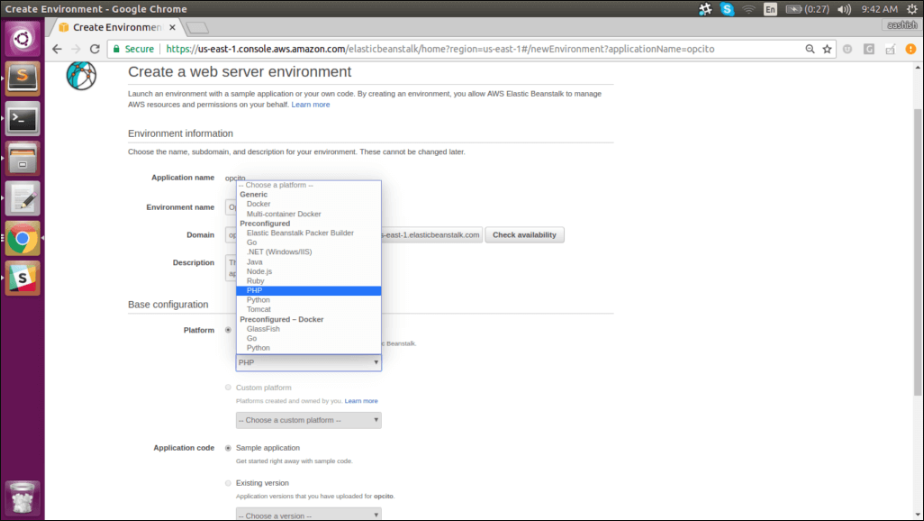The image size is (924, 521).
Task: Click the Secure padlock site info
Action: 133,49
